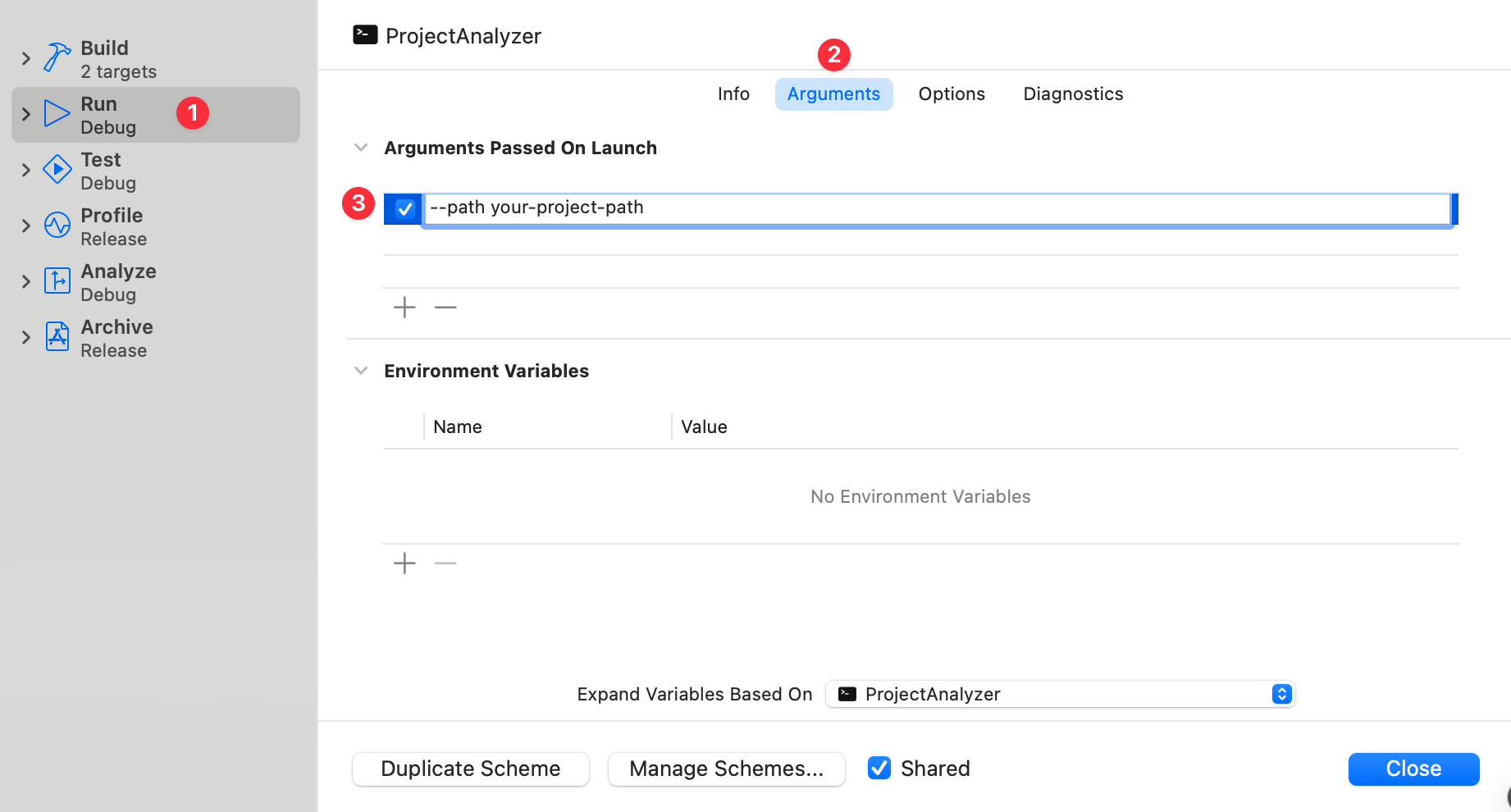Image resolution: width=1511 pixels, height=812 pixels.
Task: Open the Diagnostics tab
Action: [x=1073, y=94]
